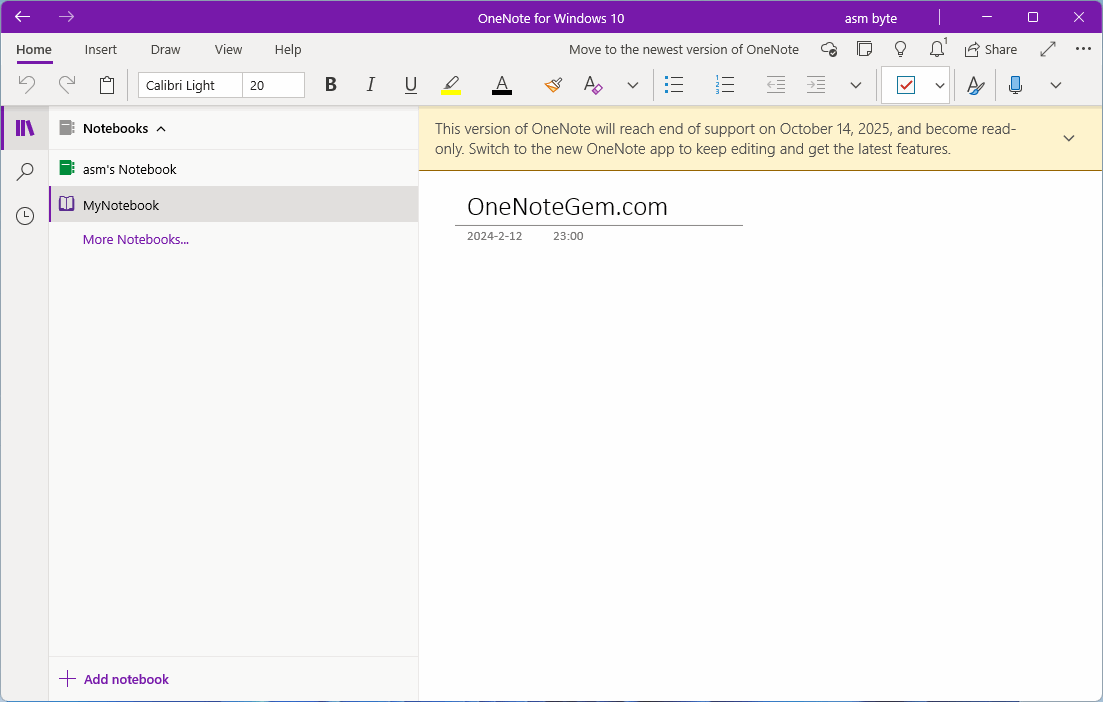
Task: Click the More Notebooks... link
Action: click(x=136, y=239)
